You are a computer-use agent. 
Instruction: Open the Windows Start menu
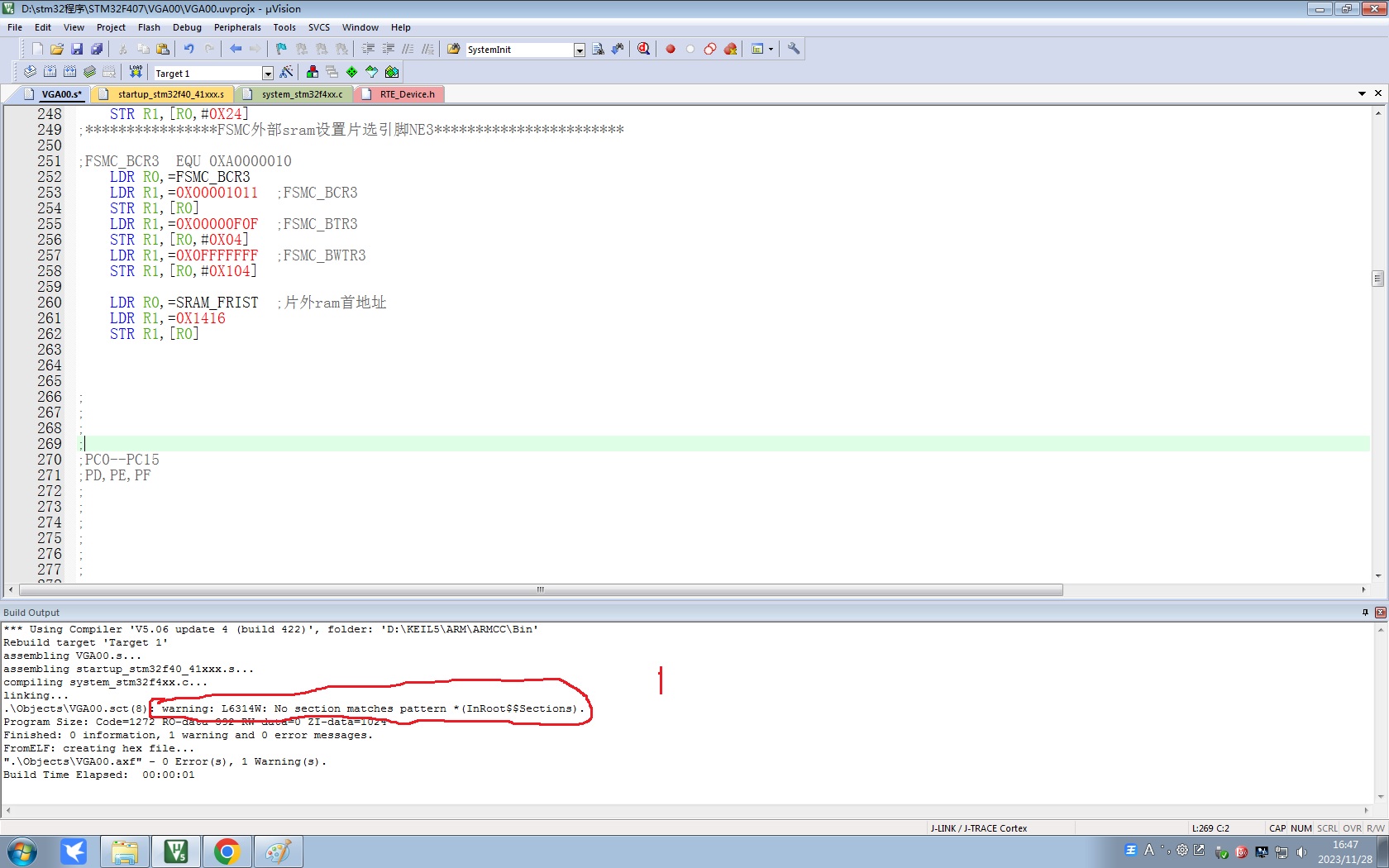[x=22, y=851]
